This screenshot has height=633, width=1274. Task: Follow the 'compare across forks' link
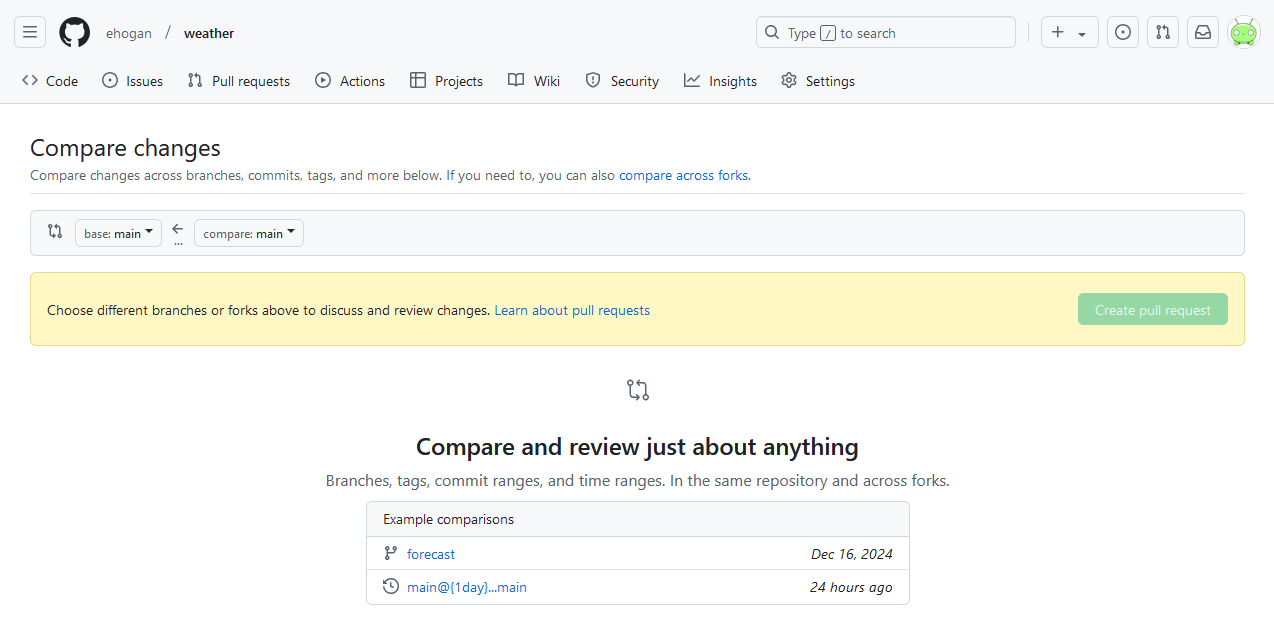(683, 175)
